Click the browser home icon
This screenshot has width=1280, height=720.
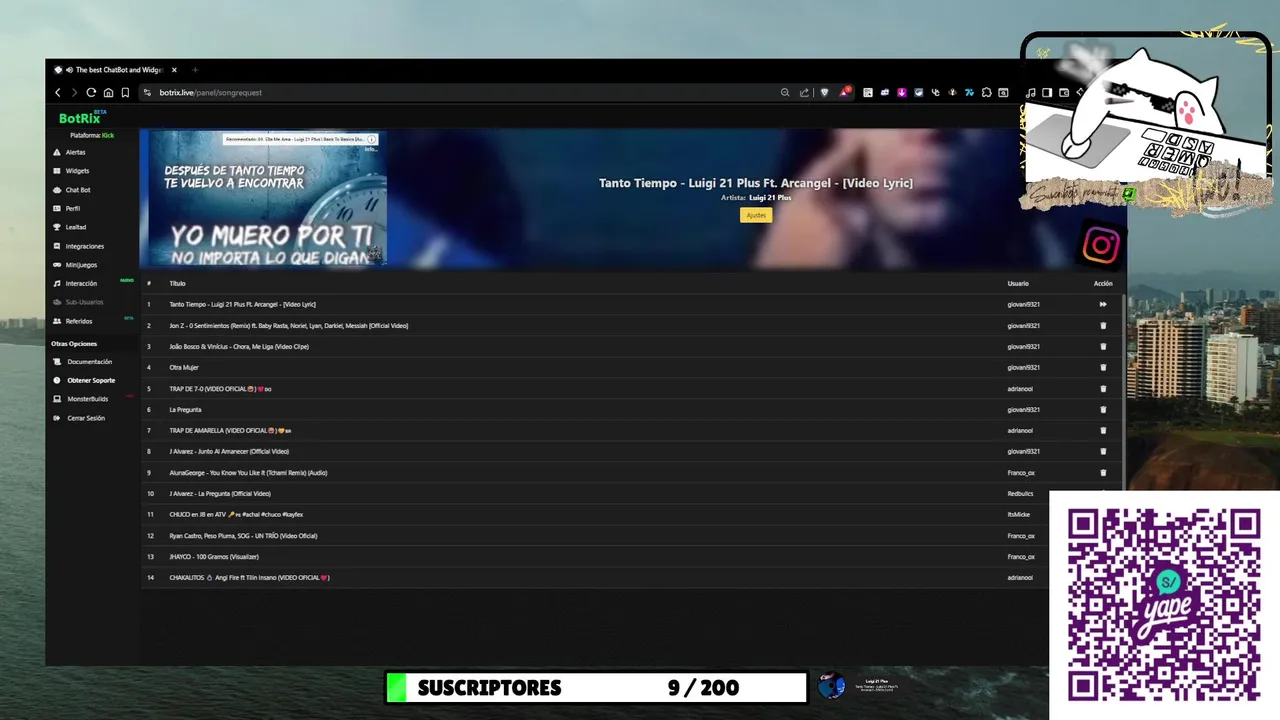[x=108, y=92]
